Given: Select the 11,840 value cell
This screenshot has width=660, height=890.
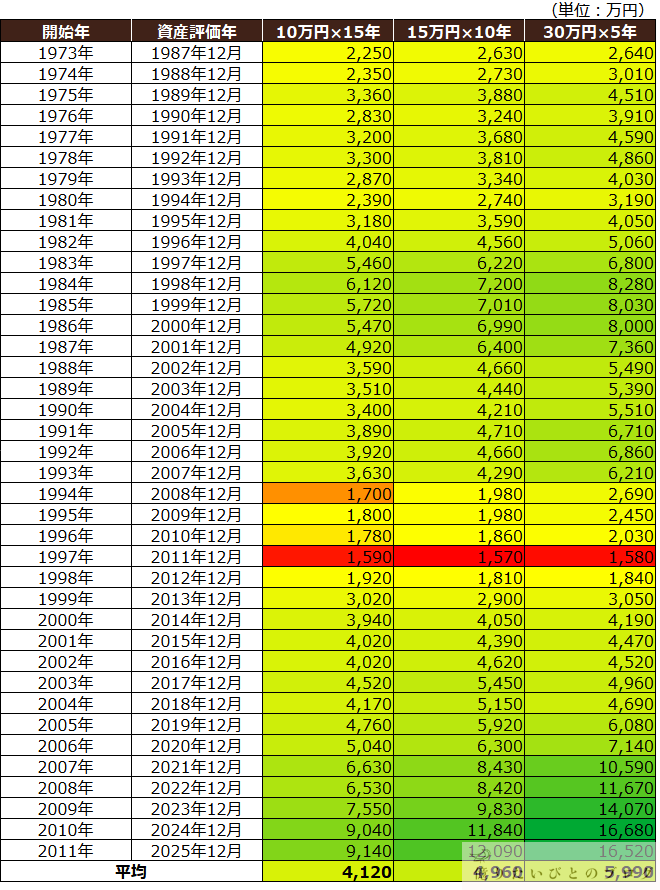Looking at the screenshot, I should tap(459, 829).
